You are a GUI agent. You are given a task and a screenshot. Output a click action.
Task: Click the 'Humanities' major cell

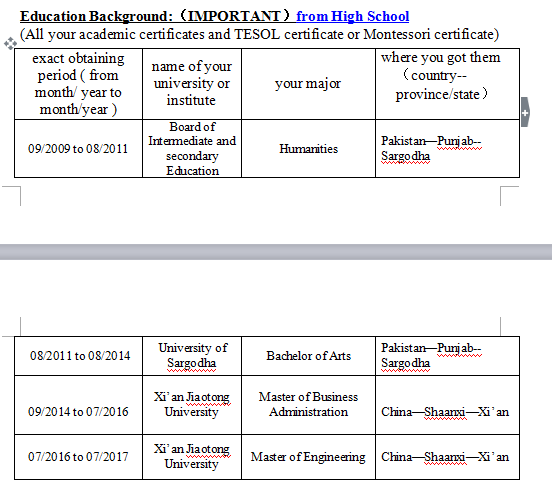point(308,149)
